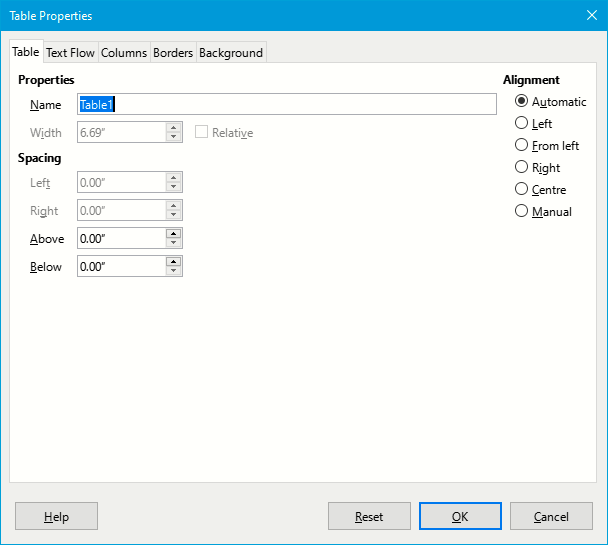Decrease the Above spacing with down arrow

(x=173, y=243)
